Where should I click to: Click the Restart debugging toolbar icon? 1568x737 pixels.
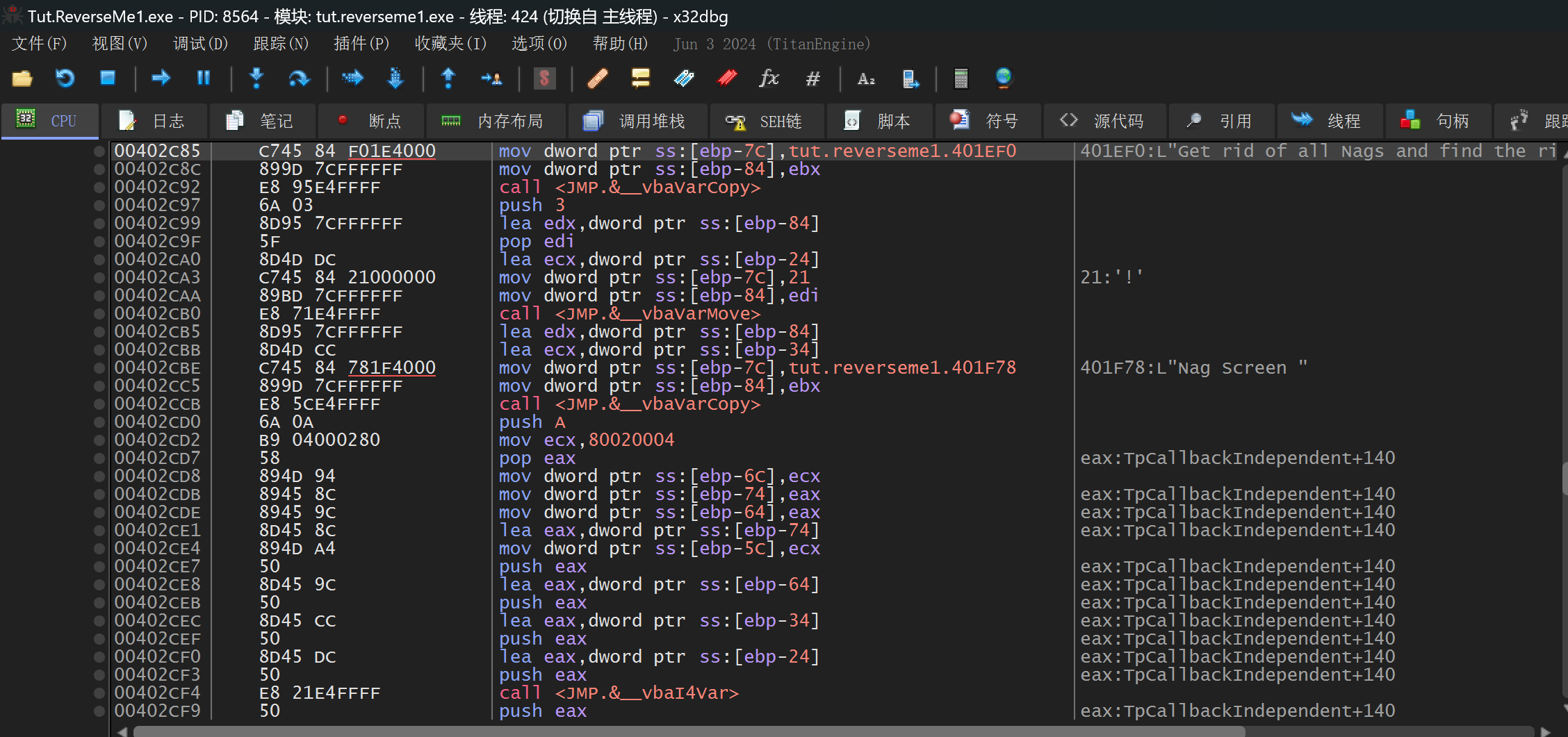click(65, 78)
